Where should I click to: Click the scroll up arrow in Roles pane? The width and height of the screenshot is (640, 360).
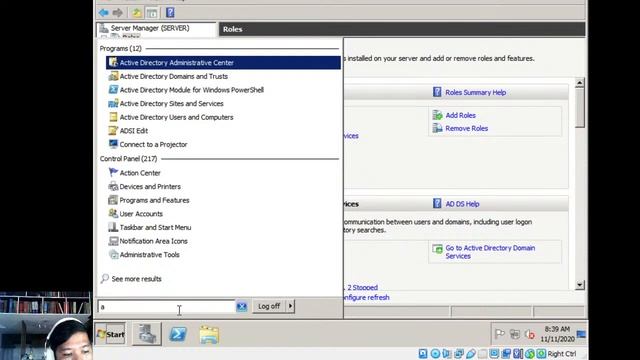[x=580, y=83]
